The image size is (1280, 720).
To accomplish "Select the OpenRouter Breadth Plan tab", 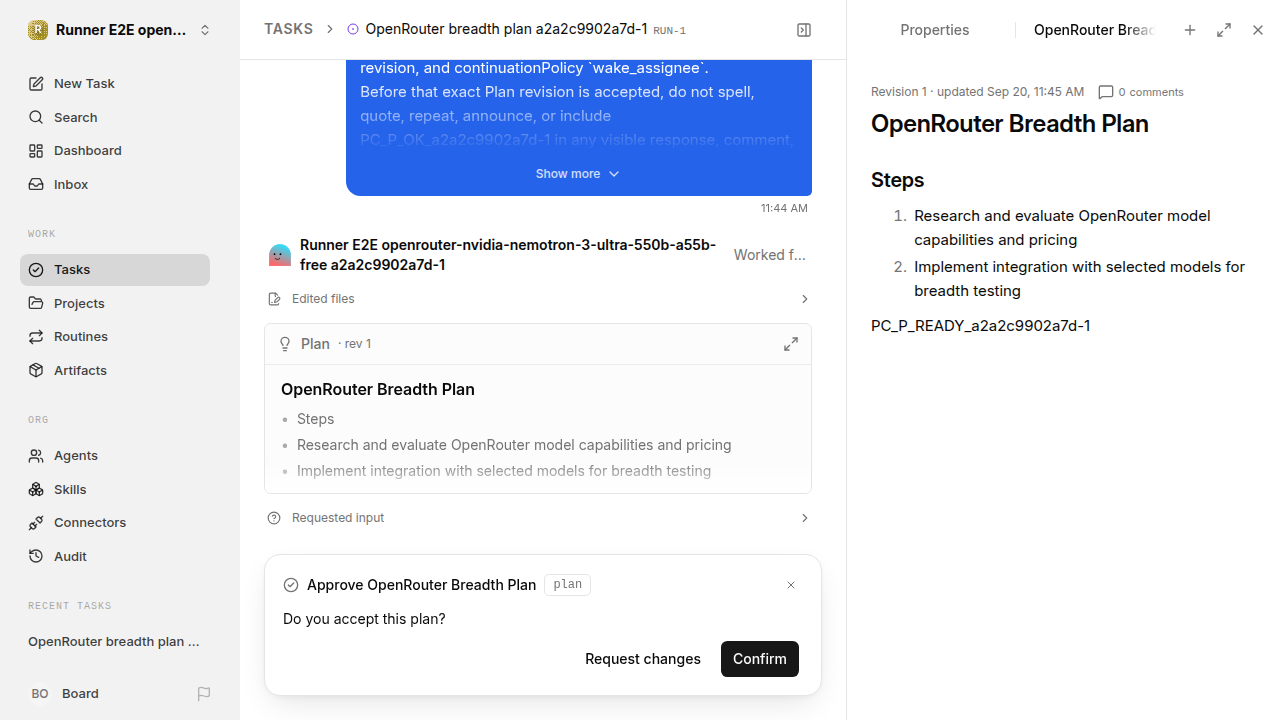I will [x=1094, y=30].
